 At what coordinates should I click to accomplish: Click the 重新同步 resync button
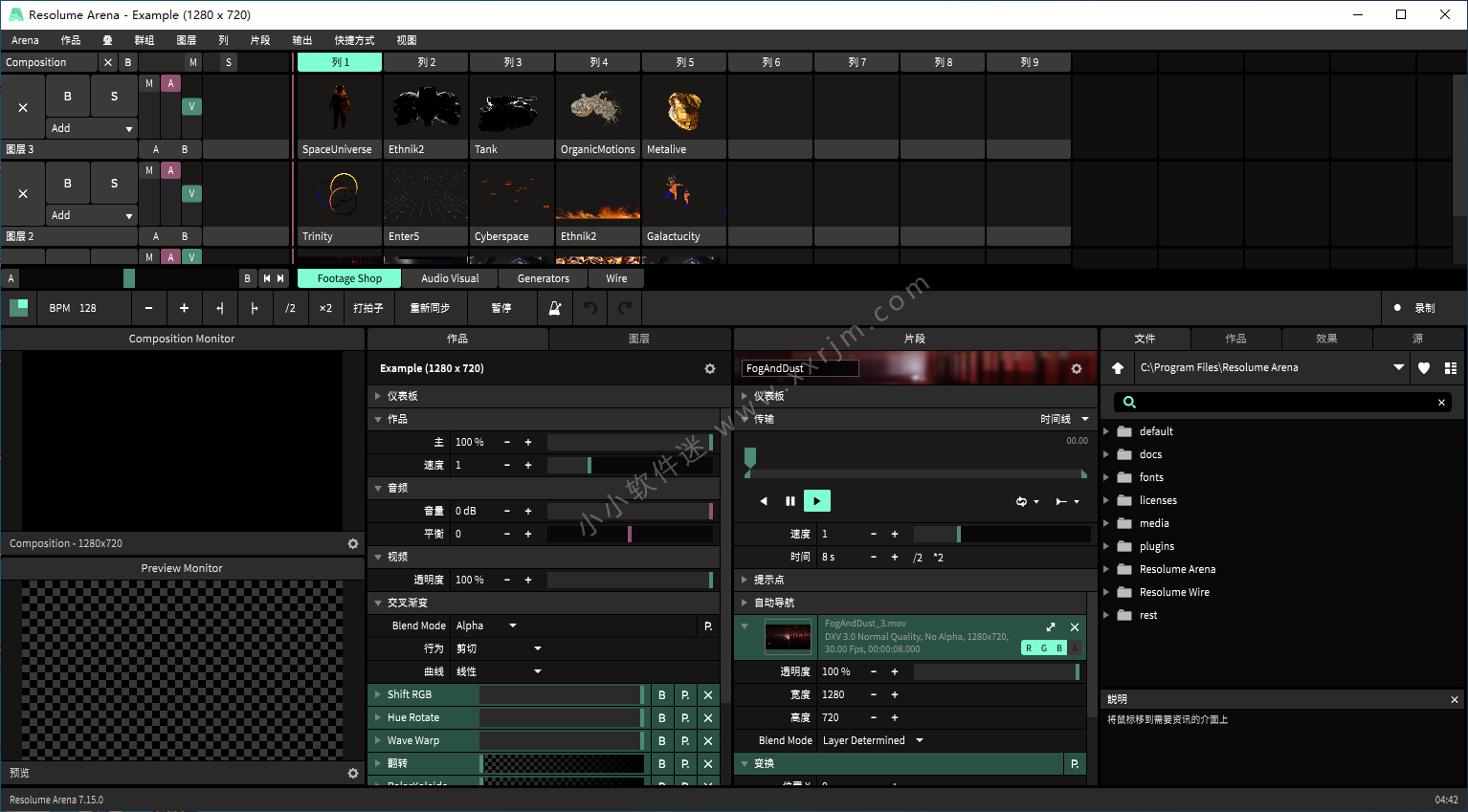point(430,308)
